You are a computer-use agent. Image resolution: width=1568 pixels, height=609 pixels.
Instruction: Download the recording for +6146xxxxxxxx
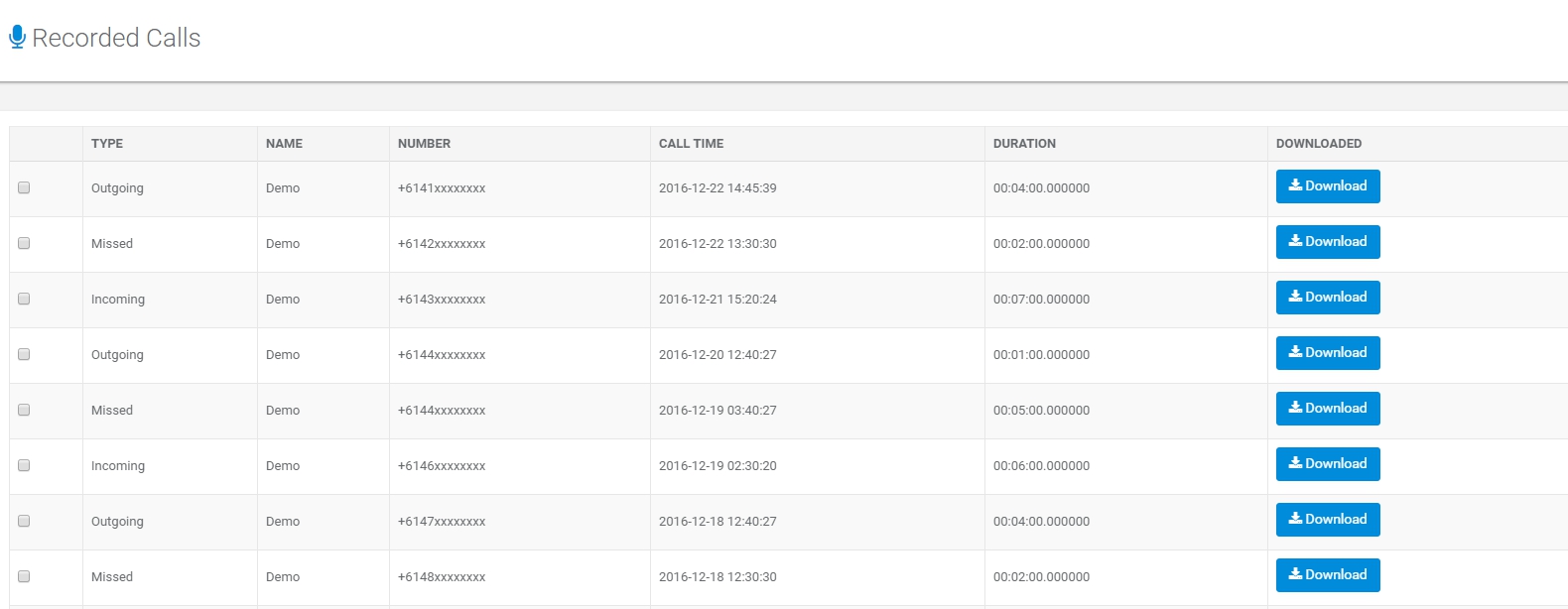[x=1328, y=464]
